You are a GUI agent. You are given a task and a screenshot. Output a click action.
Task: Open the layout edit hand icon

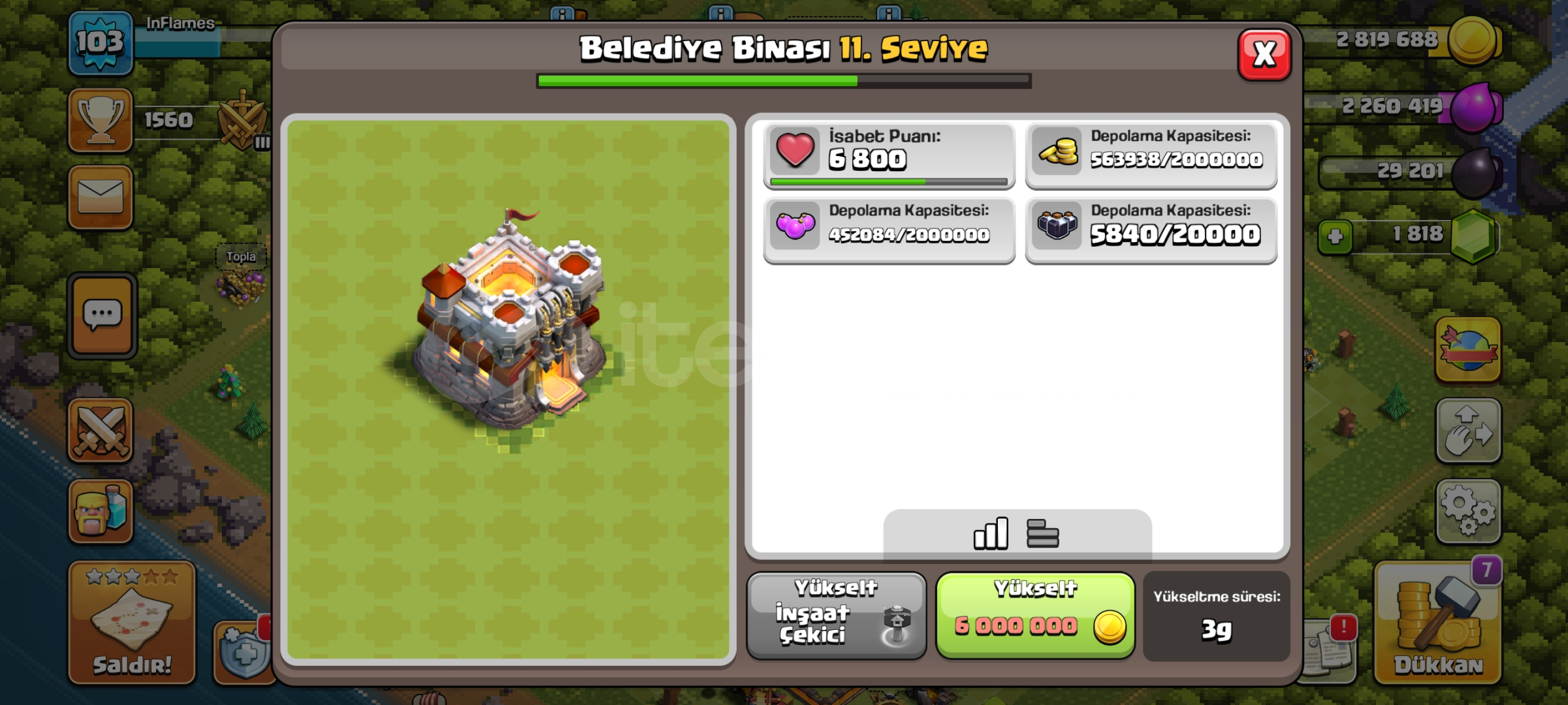click(x=1467, y=431)
